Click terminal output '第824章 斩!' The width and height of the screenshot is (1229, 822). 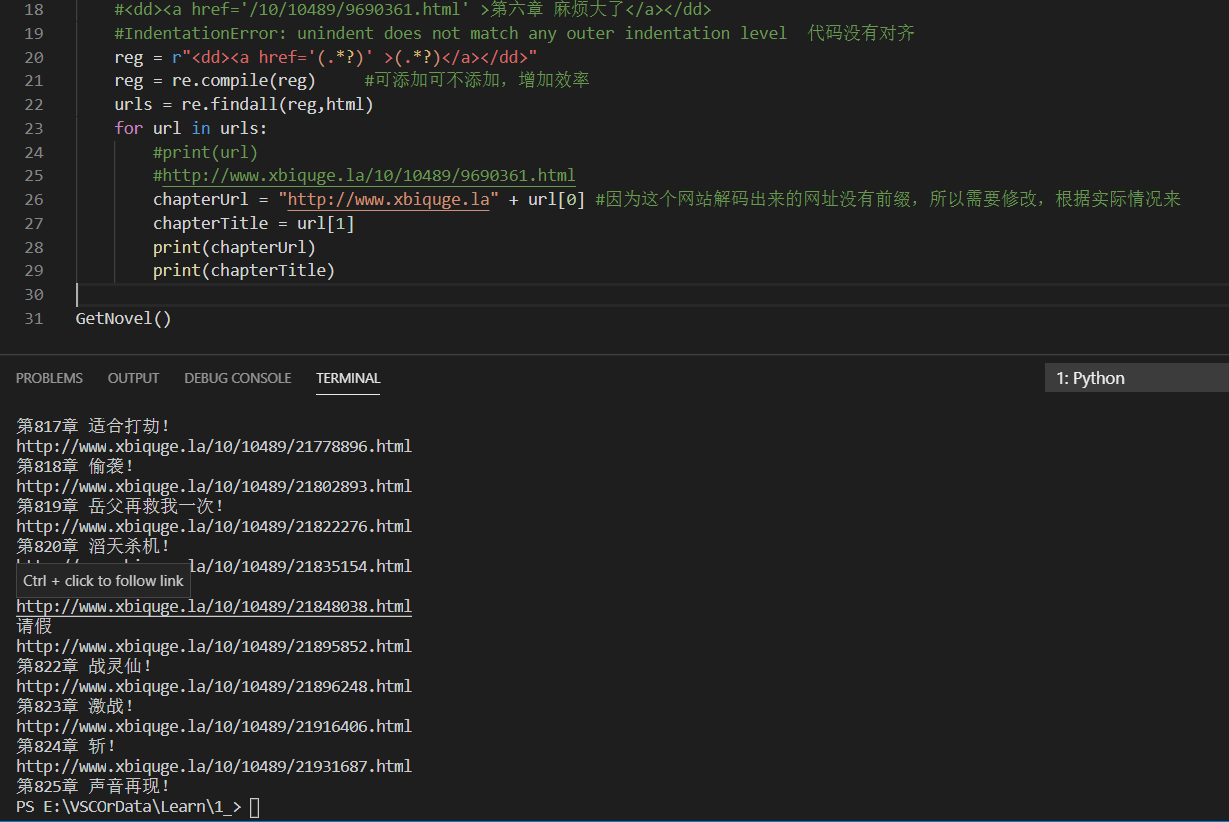66,746
